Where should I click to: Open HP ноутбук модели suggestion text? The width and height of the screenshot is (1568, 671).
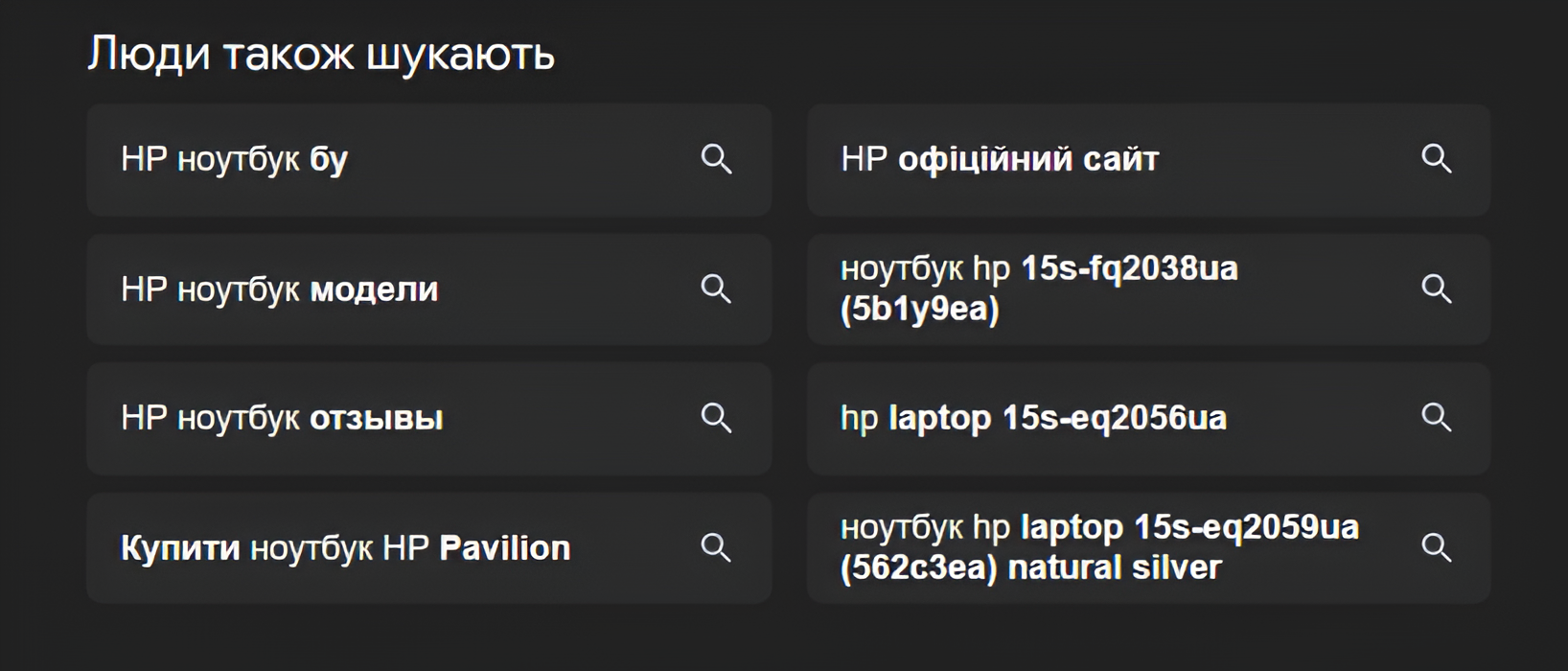click(279, 289)
